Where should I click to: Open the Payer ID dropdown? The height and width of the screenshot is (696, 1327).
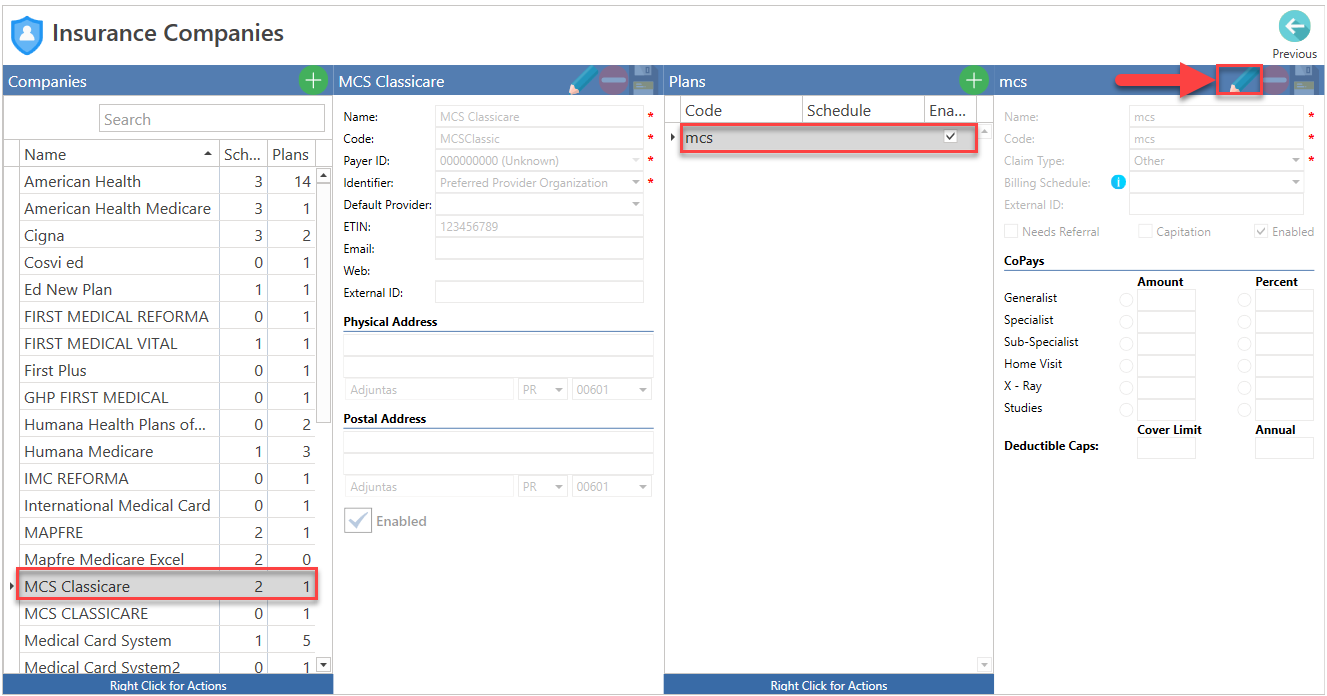pyautogui.click(x=635, y=160)
